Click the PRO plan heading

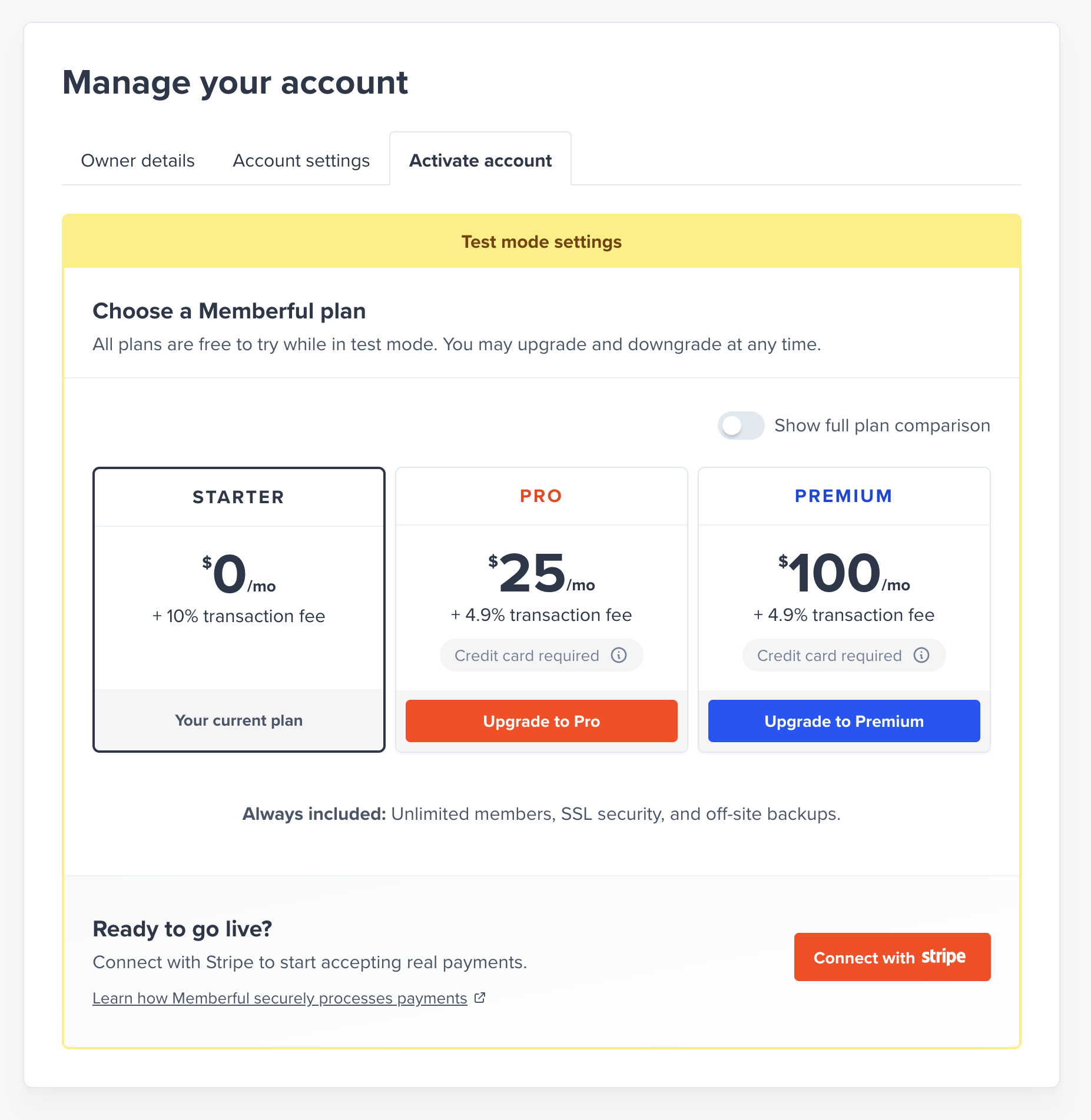[x=540, y=496]
